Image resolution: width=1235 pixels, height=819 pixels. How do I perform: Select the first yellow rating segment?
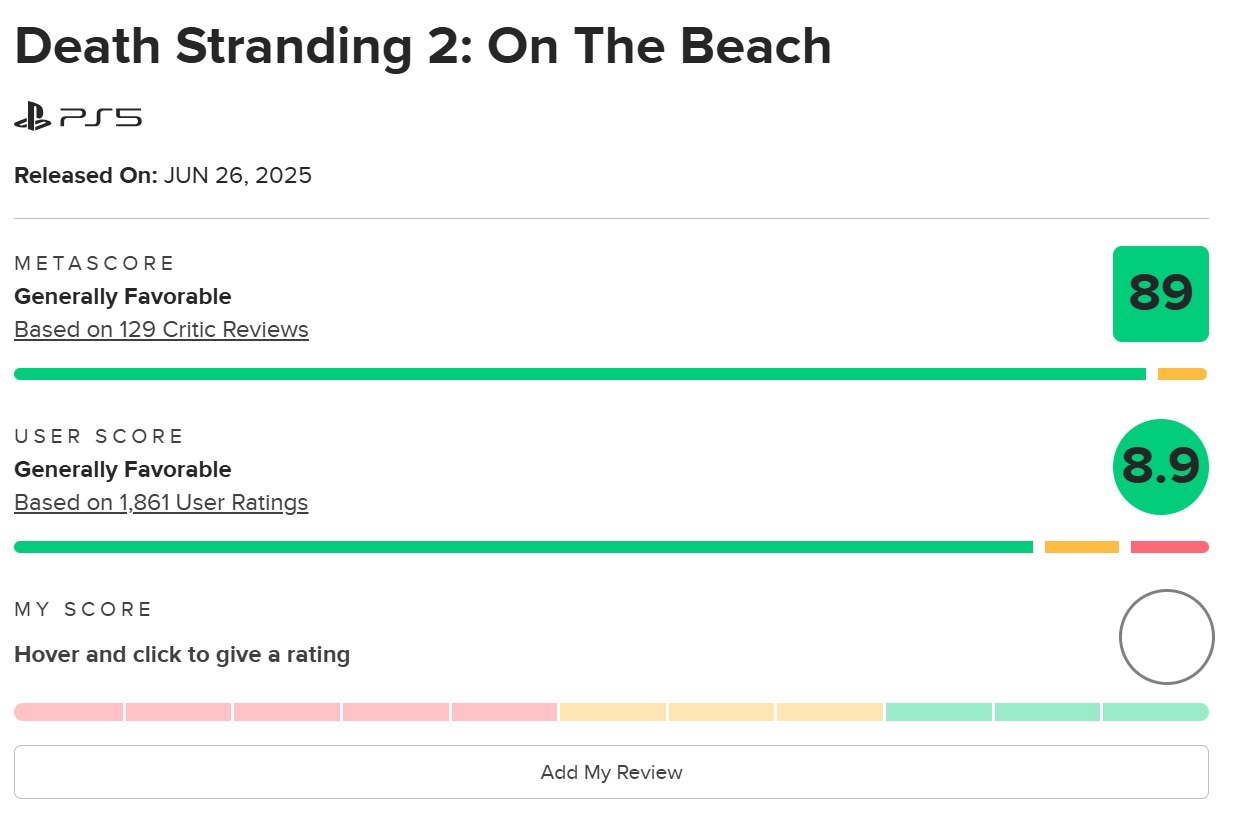tap(613, 712)
